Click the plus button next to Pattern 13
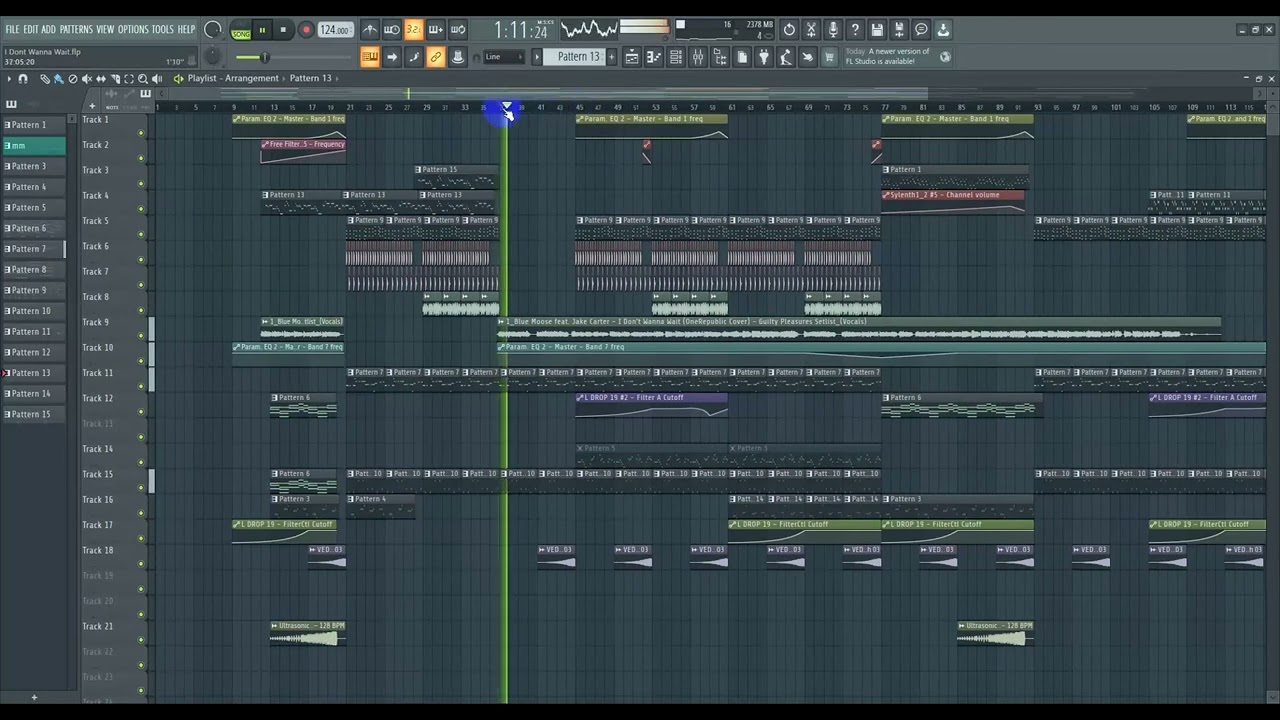 [612, 57]
